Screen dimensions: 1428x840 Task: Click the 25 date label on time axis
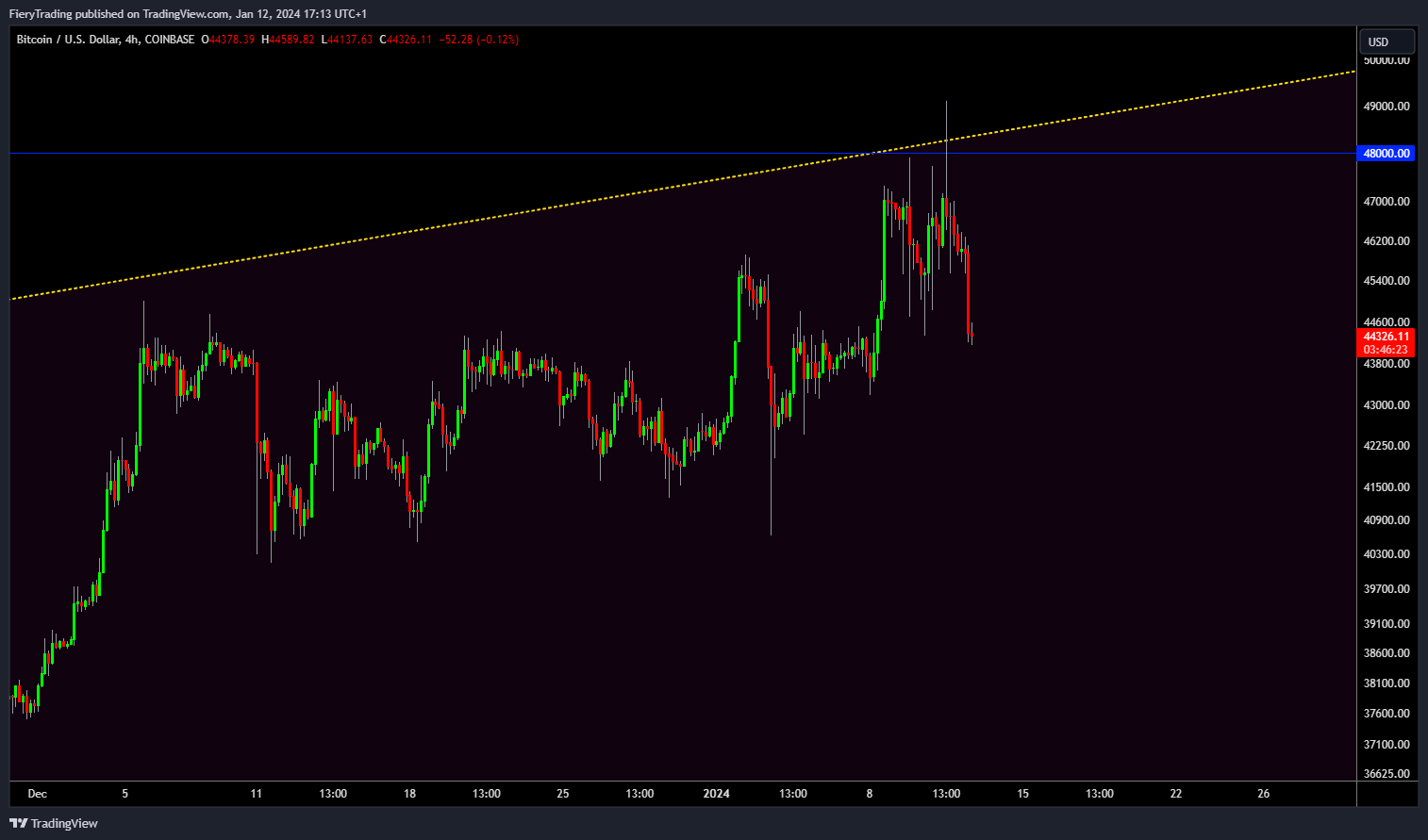563,794
